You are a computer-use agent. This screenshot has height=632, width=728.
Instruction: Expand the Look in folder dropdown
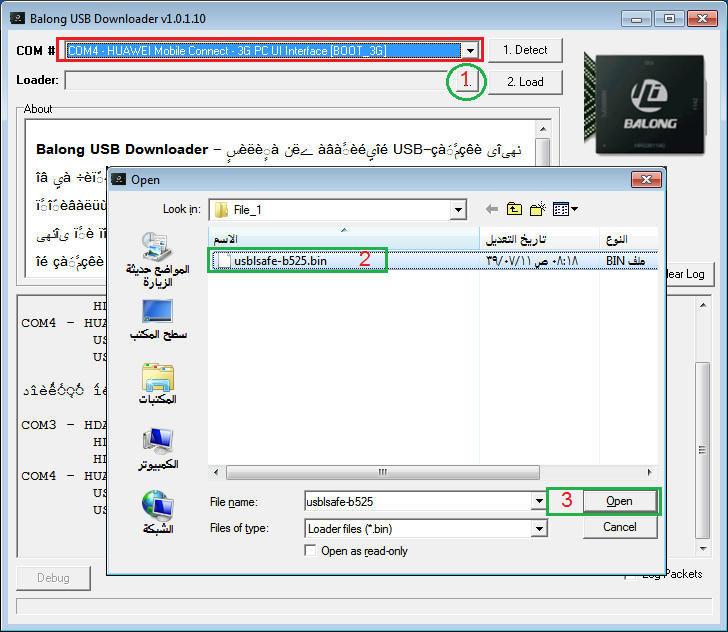pyautogui.click(x=458, y=210)
